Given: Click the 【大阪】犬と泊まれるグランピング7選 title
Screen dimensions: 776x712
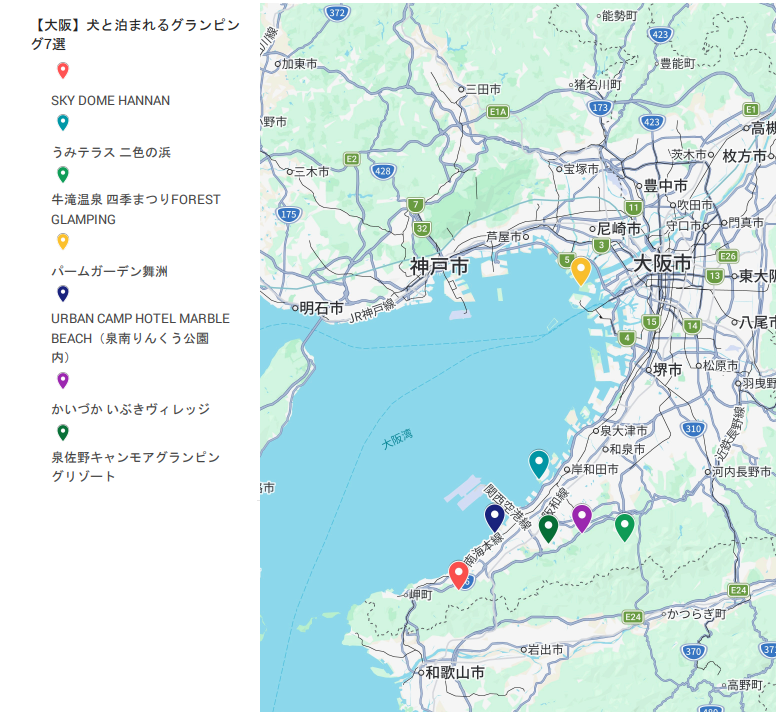Looking at the screenshot, I should [x=135, y=35].
